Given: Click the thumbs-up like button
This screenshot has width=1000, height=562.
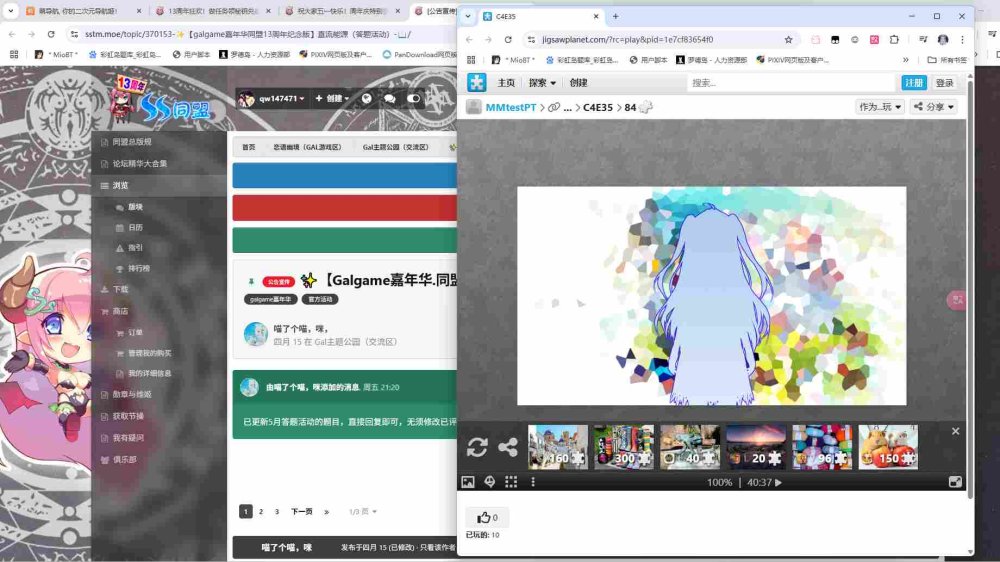Looking at the screenshot, I should [487, 517].
